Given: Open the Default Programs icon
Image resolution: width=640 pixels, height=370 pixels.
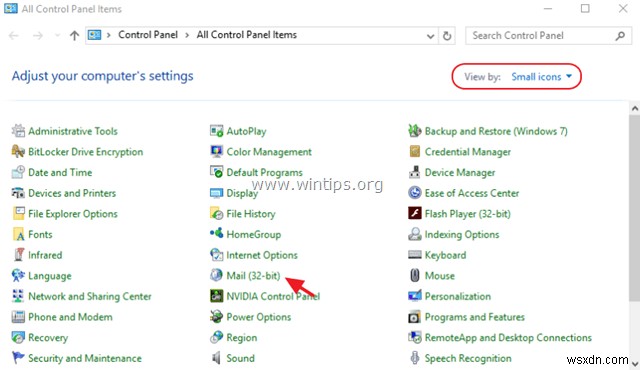Looking at the screenshot, I should tap(216, 172).
